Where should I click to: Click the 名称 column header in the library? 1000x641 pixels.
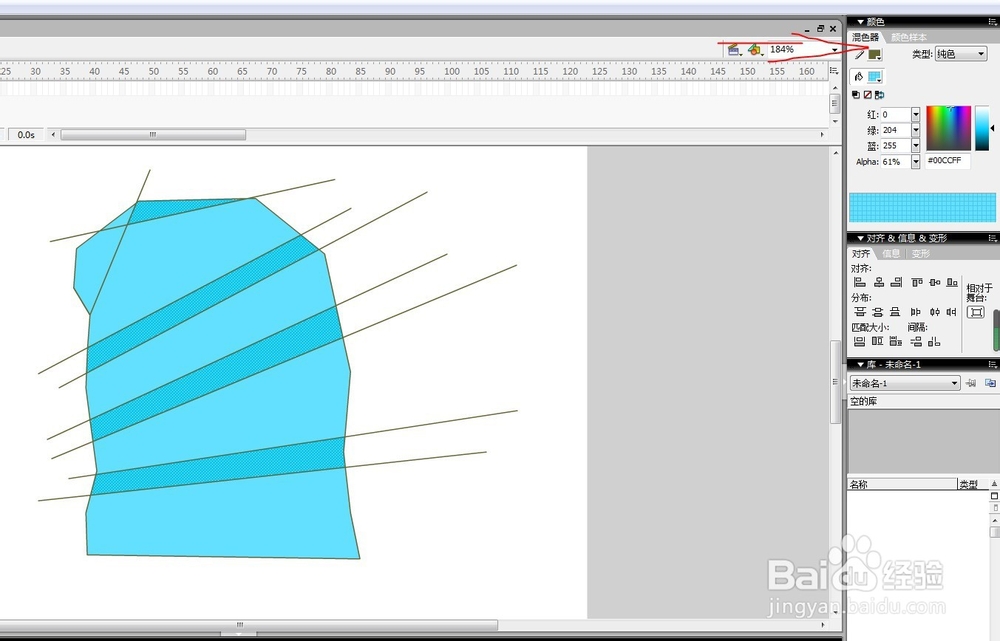(902, 484)
